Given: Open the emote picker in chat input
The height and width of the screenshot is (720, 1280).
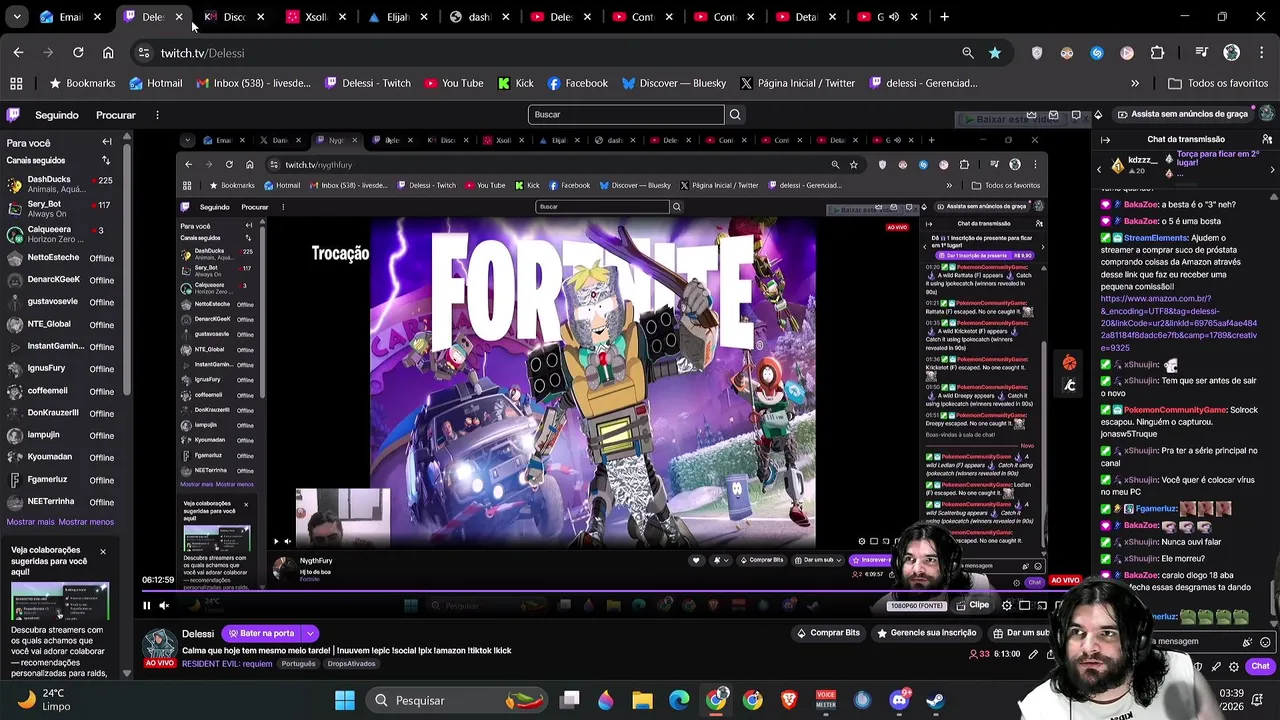Looking at the screenshot, I should click(1265, 642).
